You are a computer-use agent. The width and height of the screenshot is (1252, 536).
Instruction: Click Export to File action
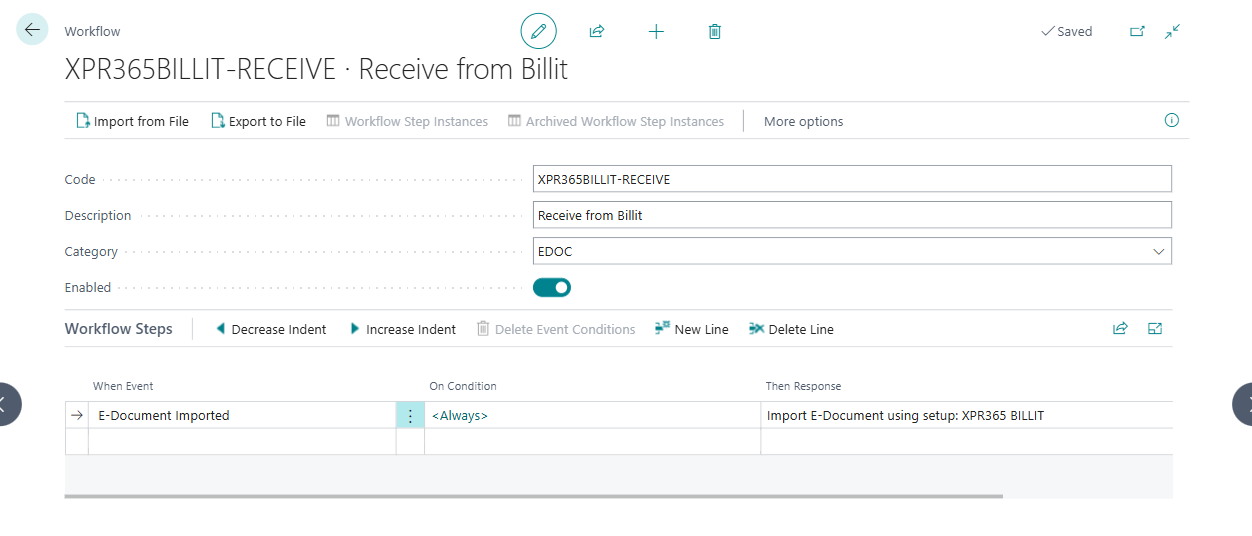pos(258,122)
